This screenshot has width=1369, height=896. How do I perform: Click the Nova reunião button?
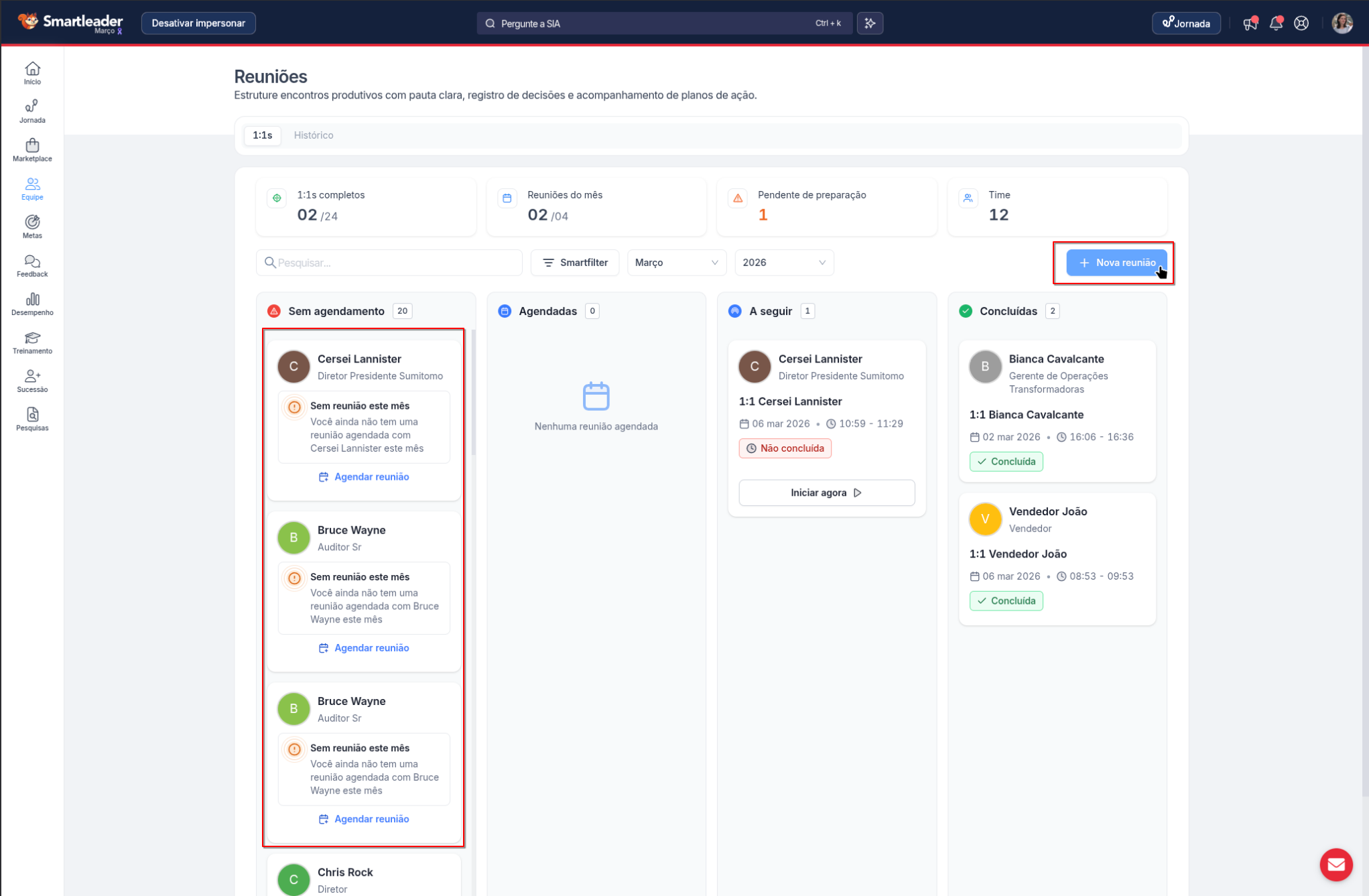(1116, 263)
